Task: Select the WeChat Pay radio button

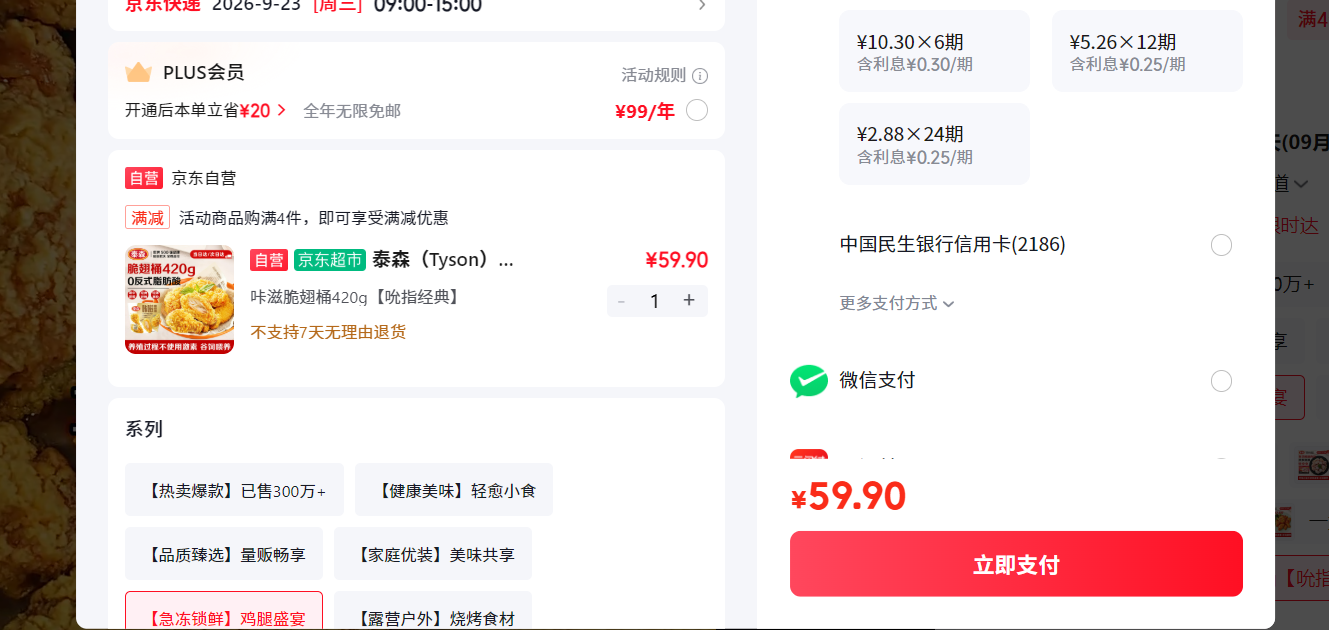Action: (1221, 381)
